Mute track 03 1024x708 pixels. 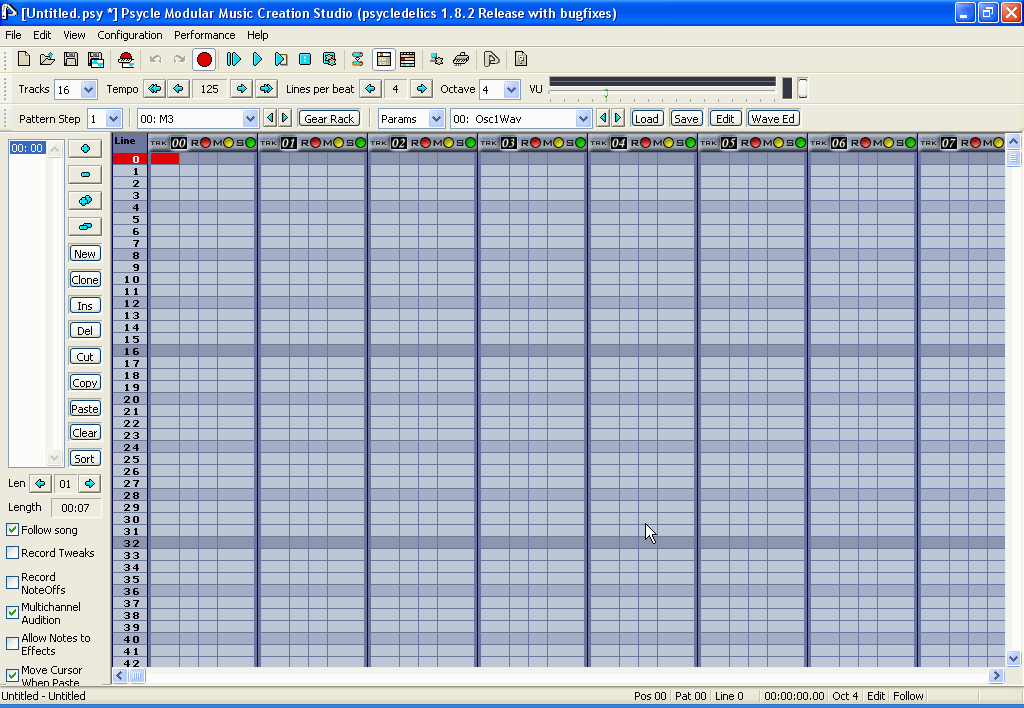[558, 142]
